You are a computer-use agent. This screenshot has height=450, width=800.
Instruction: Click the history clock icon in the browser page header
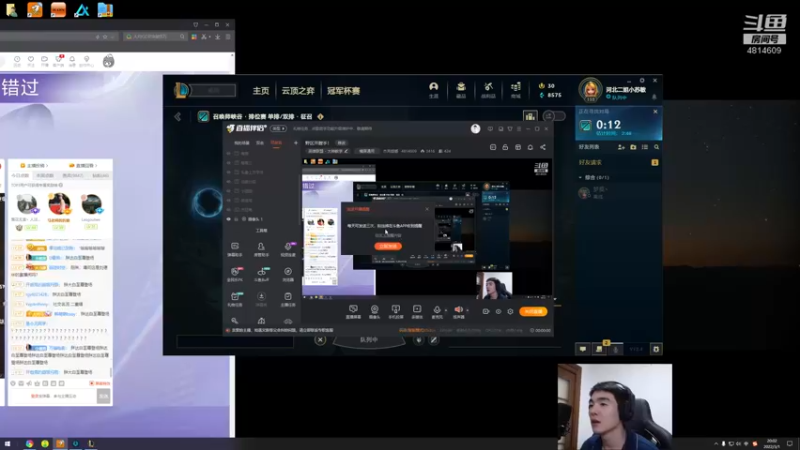[x=17, y=61]
